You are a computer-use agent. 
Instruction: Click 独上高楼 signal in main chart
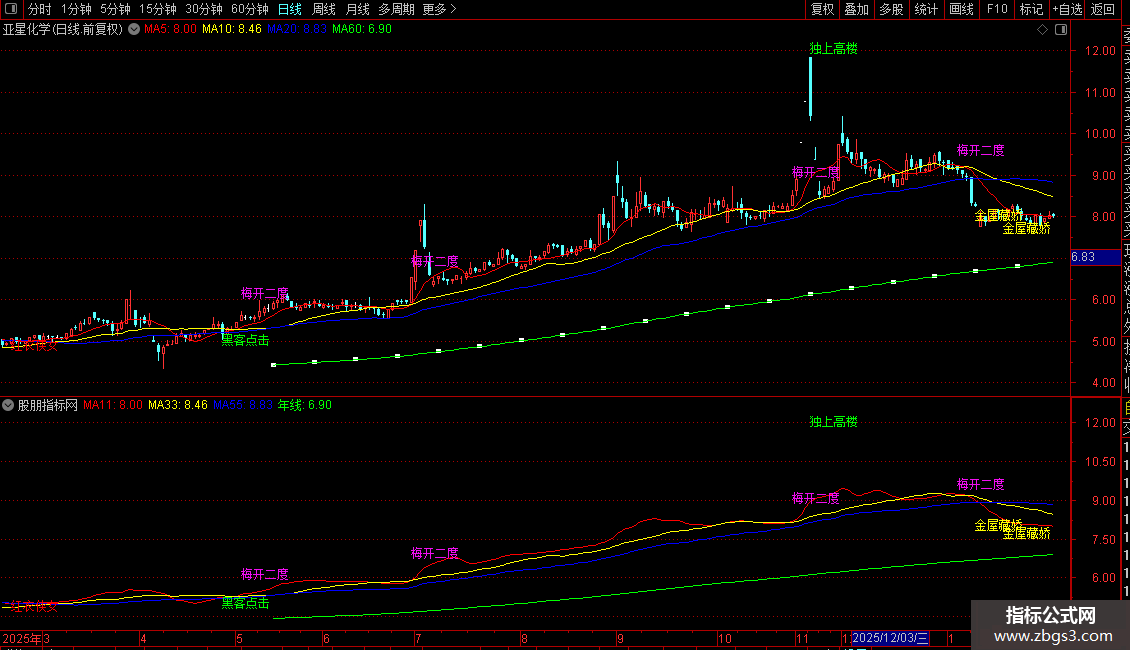(833, 49)
